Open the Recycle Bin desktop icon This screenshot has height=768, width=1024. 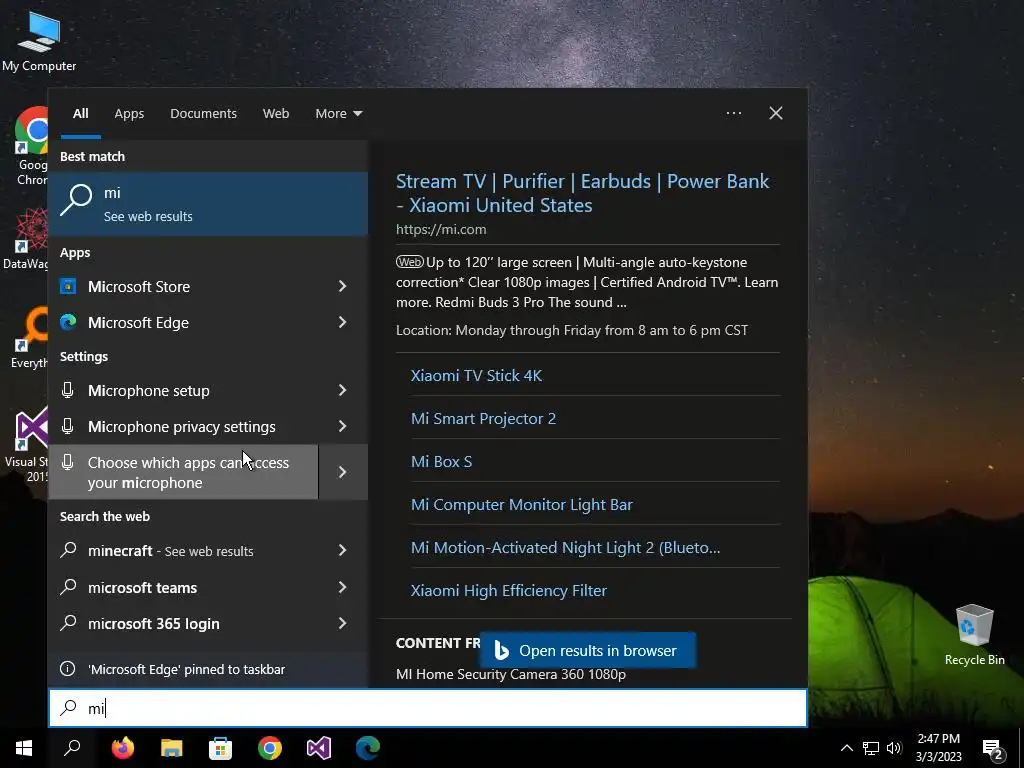(974, 633)
